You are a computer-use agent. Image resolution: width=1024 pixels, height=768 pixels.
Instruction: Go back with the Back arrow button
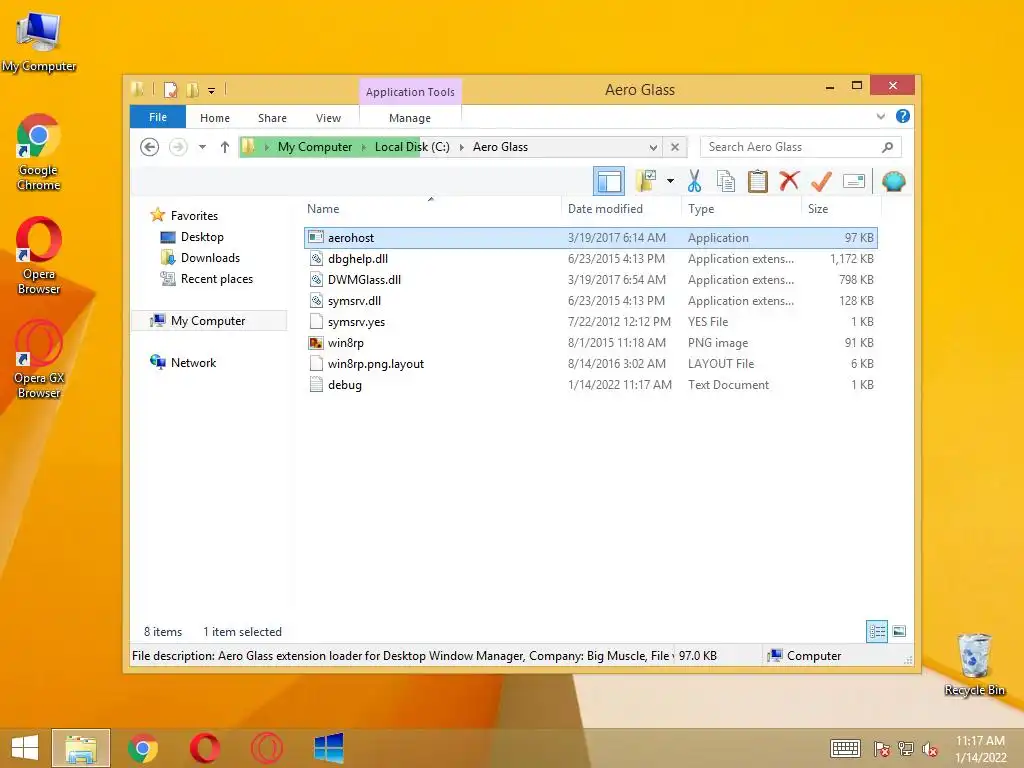pos(150,147)
